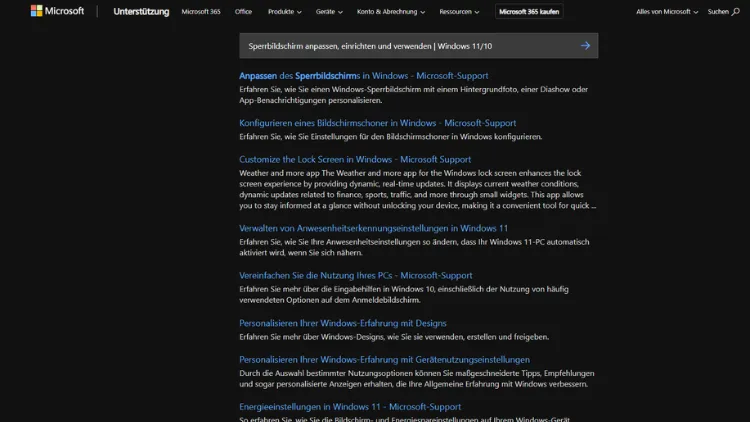Viewport: 750px width, 422px height.
Task: Open Vereinfachen Sie die Nutzung Ihres PCs result
Action: click(355, 276)
